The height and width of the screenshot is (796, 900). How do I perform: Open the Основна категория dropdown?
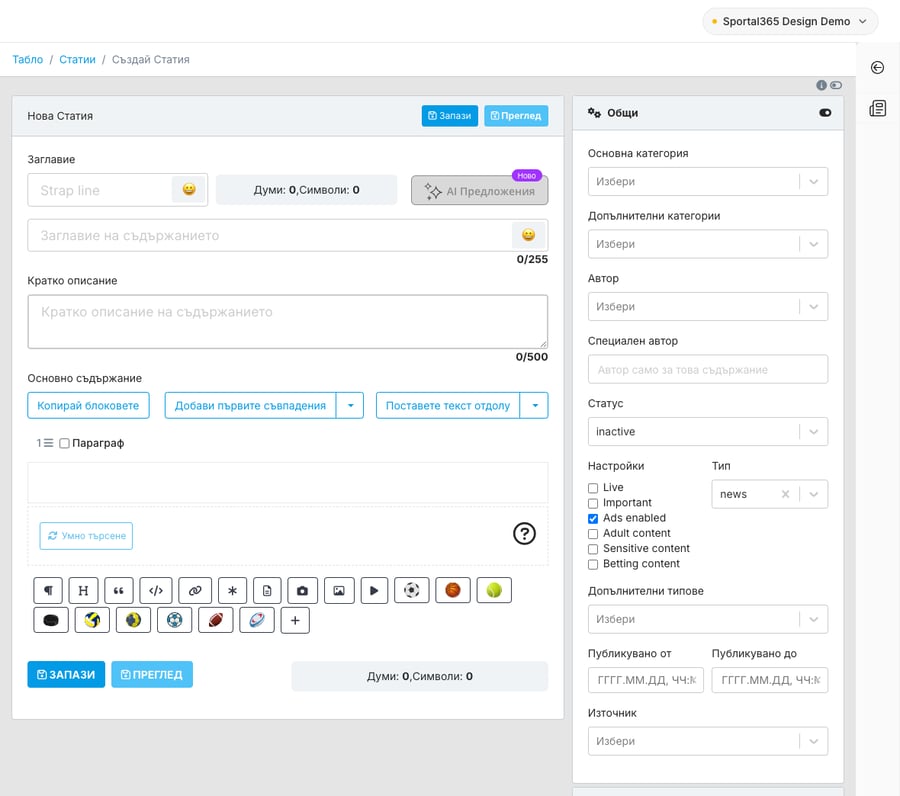[707, 181]
